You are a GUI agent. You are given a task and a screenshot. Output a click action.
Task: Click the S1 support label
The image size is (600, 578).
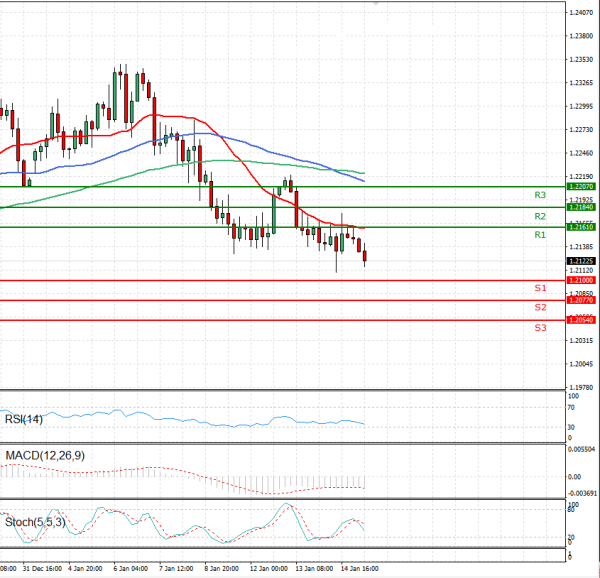[x=540, y=288]
